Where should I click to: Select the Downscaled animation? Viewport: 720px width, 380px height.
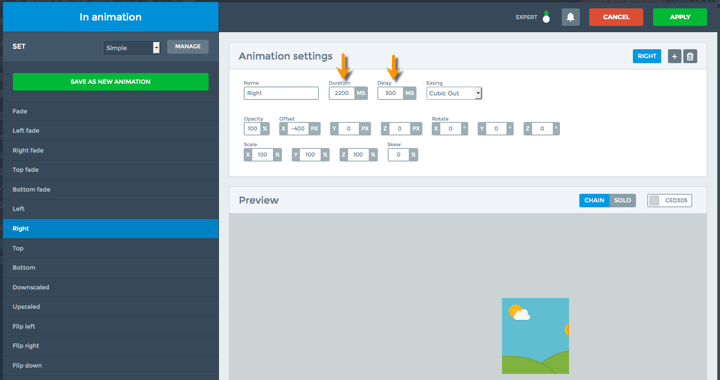point(111,287)
